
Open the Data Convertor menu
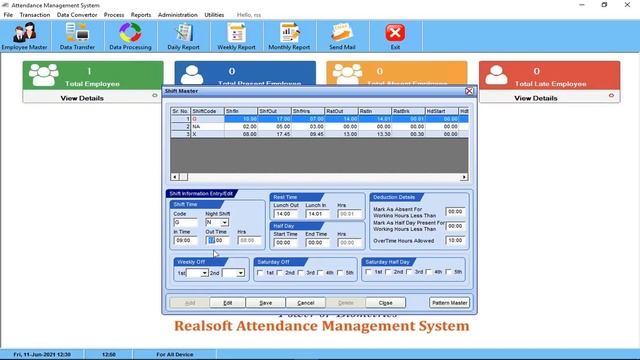[x=77, y=15]
